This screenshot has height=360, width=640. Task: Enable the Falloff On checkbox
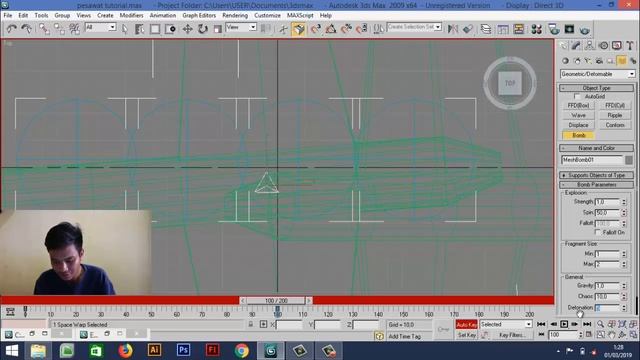[x=598, y=232]
